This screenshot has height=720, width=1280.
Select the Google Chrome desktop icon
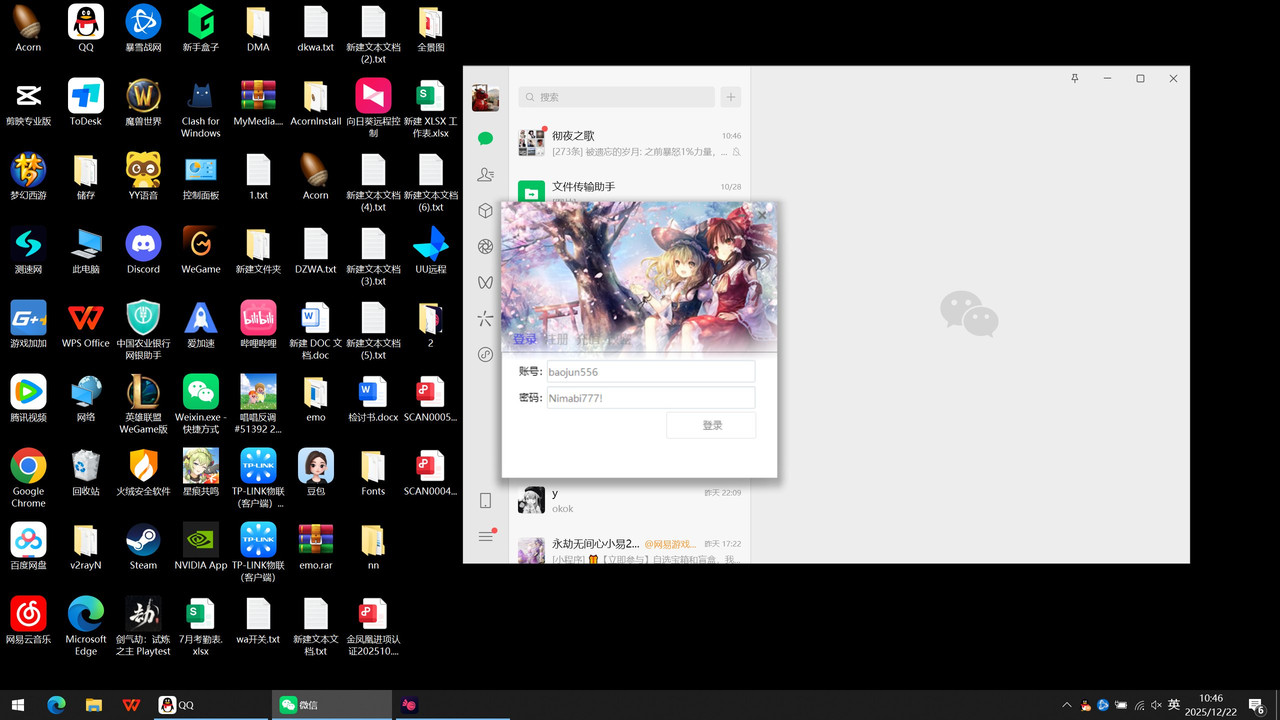pyautogui.click(x=28, y=478)
